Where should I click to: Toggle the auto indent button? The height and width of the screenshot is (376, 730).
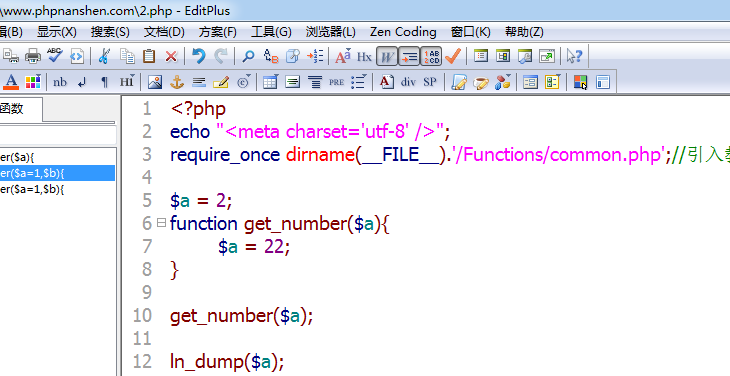(x=409, y=57)
